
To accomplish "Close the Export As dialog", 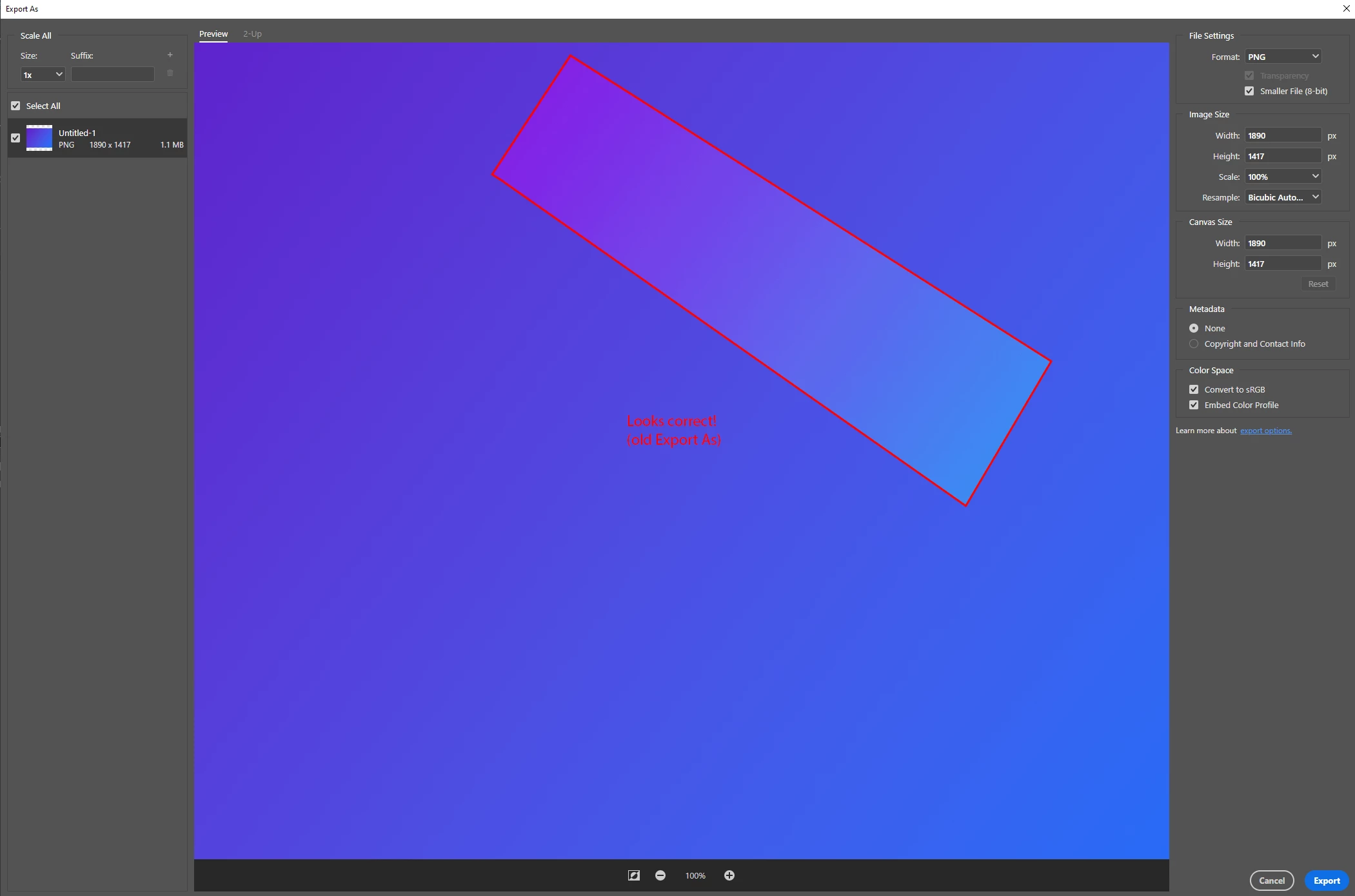I will click(1346, 8).
